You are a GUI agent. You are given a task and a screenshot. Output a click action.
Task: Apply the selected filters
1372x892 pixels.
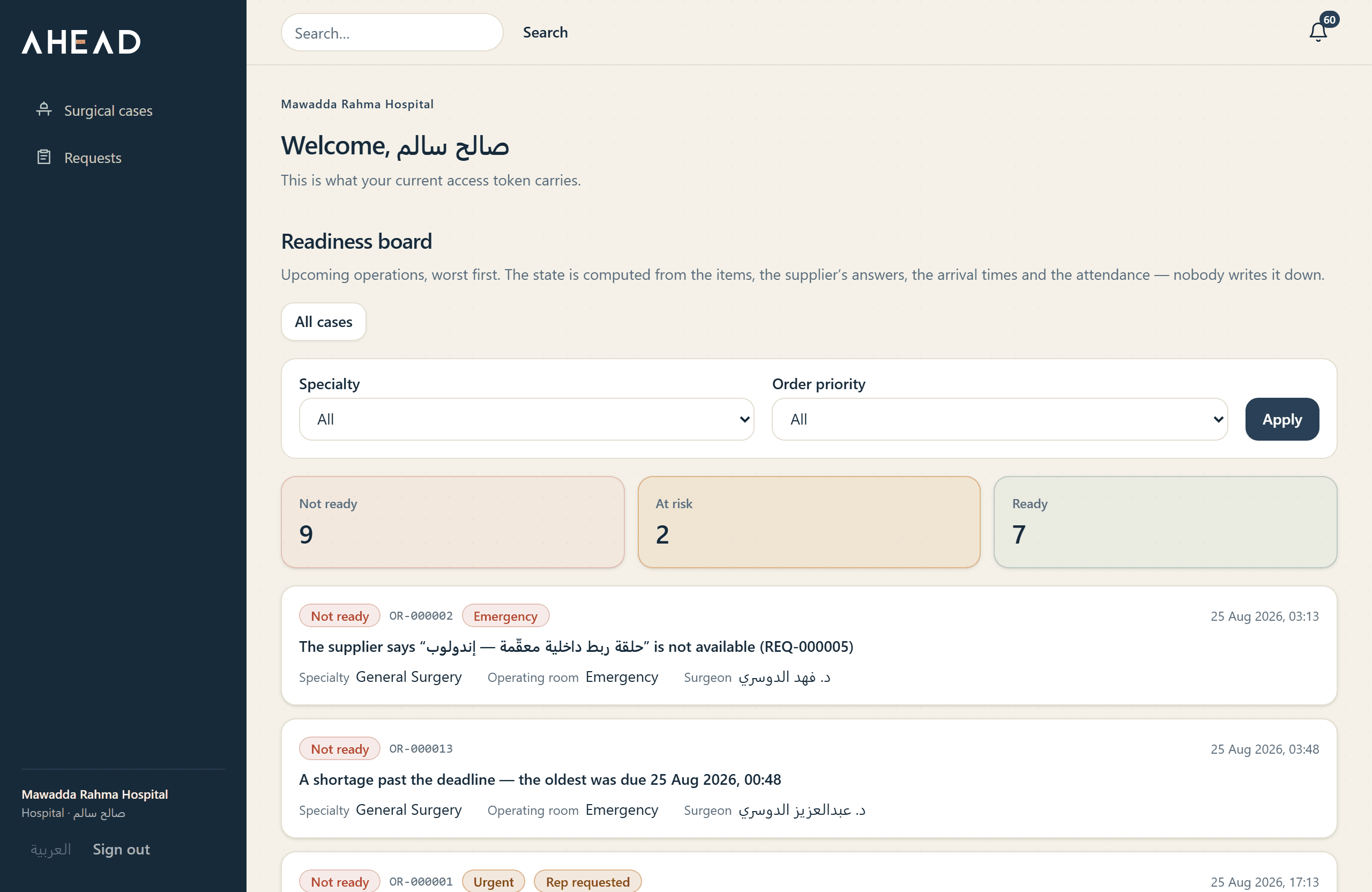click(1282, 419)
